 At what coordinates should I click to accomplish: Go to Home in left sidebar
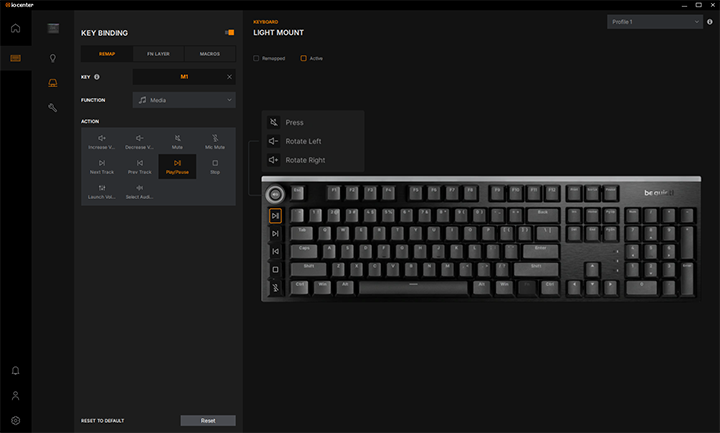click(x=15, y=28)
